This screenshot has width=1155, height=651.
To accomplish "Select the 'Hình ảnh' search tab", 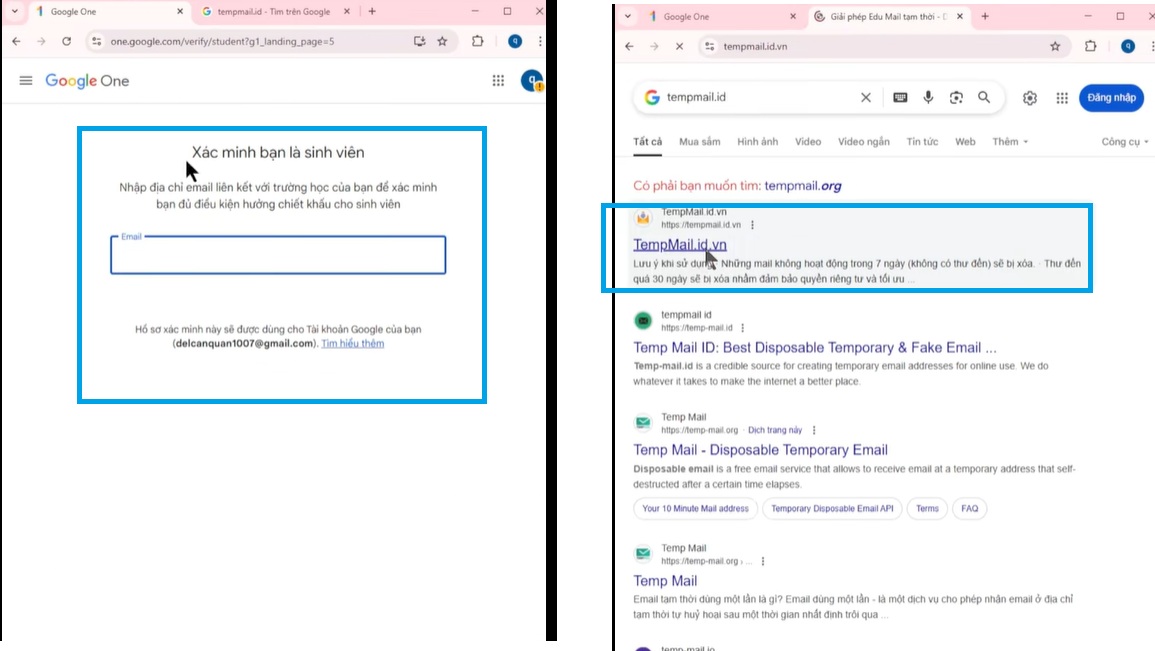I will tap(757, 141).
